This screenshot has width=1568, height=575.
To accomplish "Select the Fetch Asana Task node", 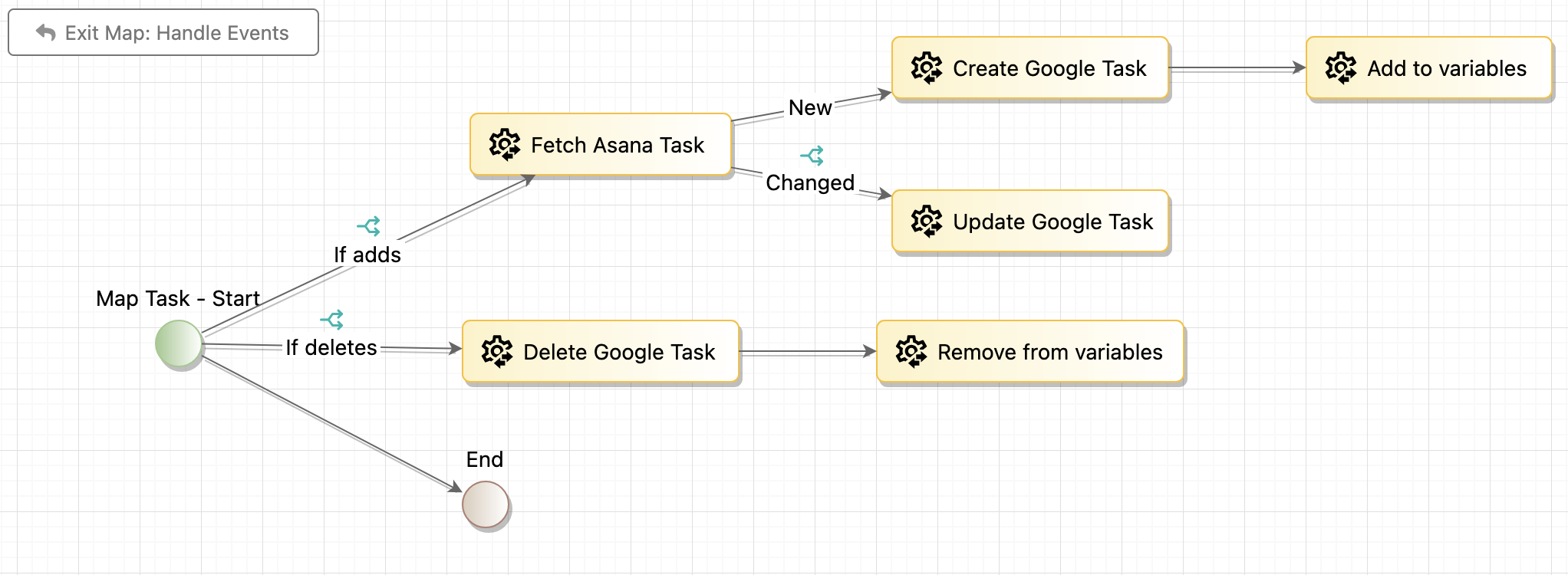I will pyautogui.click(x=617, y=145).
